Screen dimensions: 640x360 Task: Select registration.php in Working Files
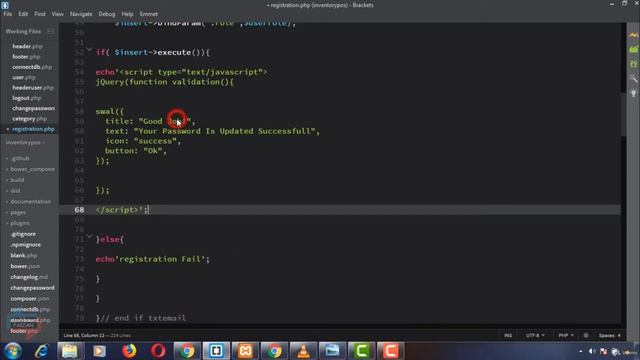coord(33,129)
